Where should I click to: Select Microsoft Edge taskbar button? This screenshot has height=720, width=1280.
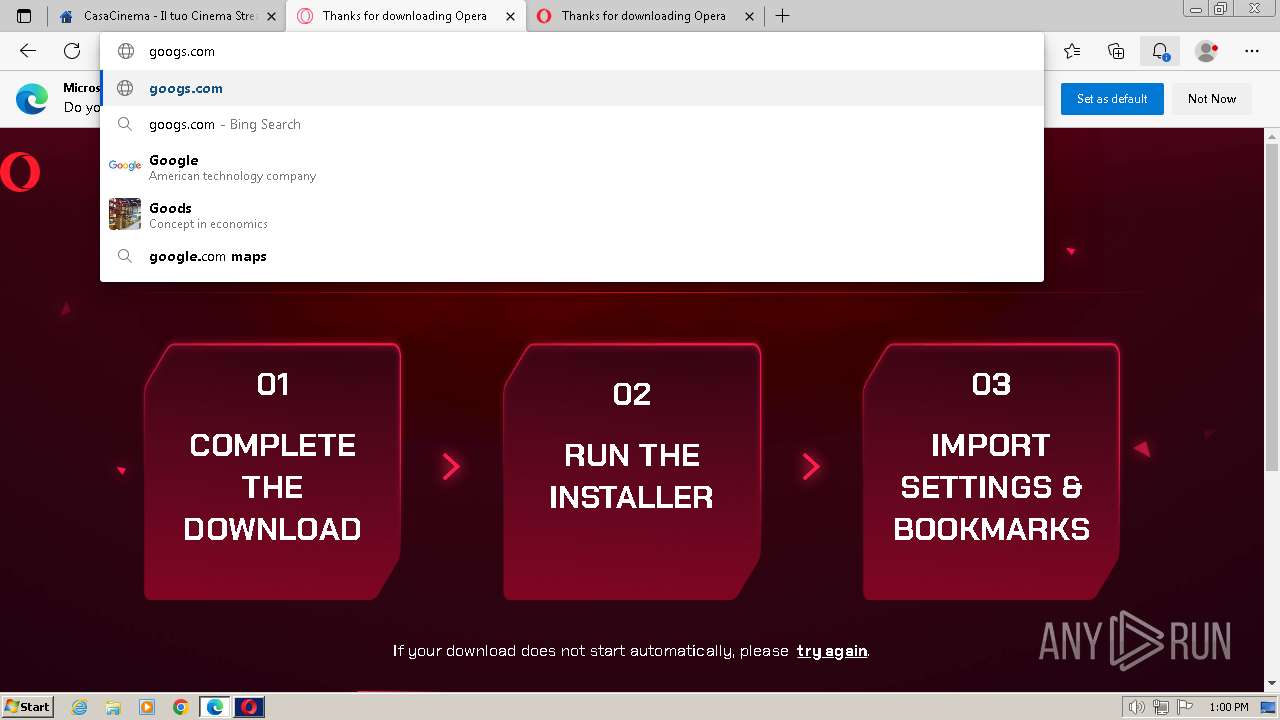tap(215, 707)
